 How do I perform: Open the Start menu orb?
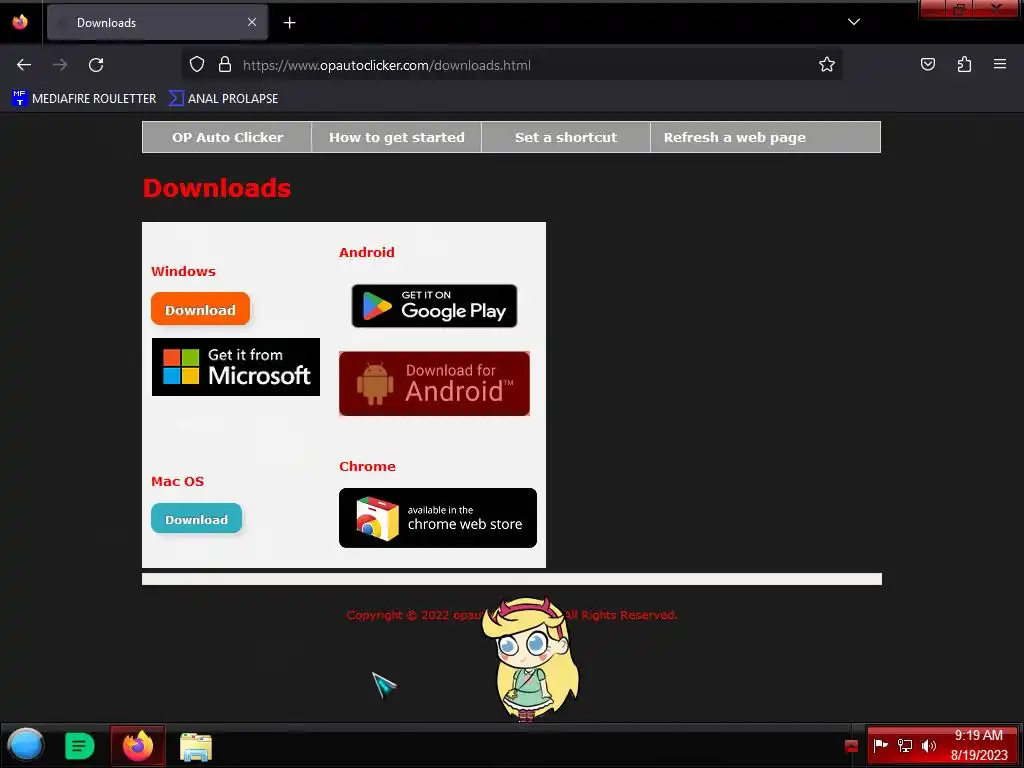point(25,745)
